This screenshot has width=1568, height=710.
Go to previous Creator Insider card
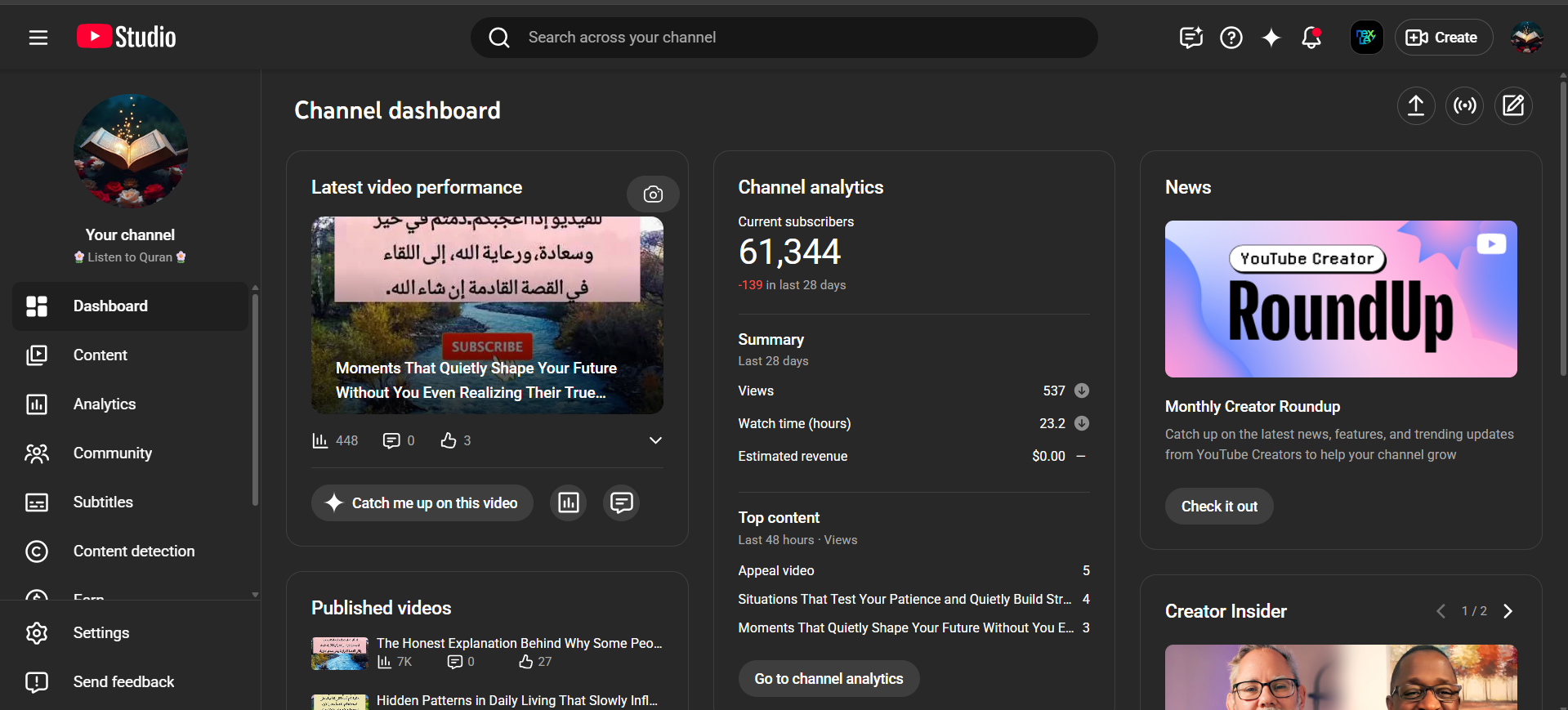(1441, 611)
